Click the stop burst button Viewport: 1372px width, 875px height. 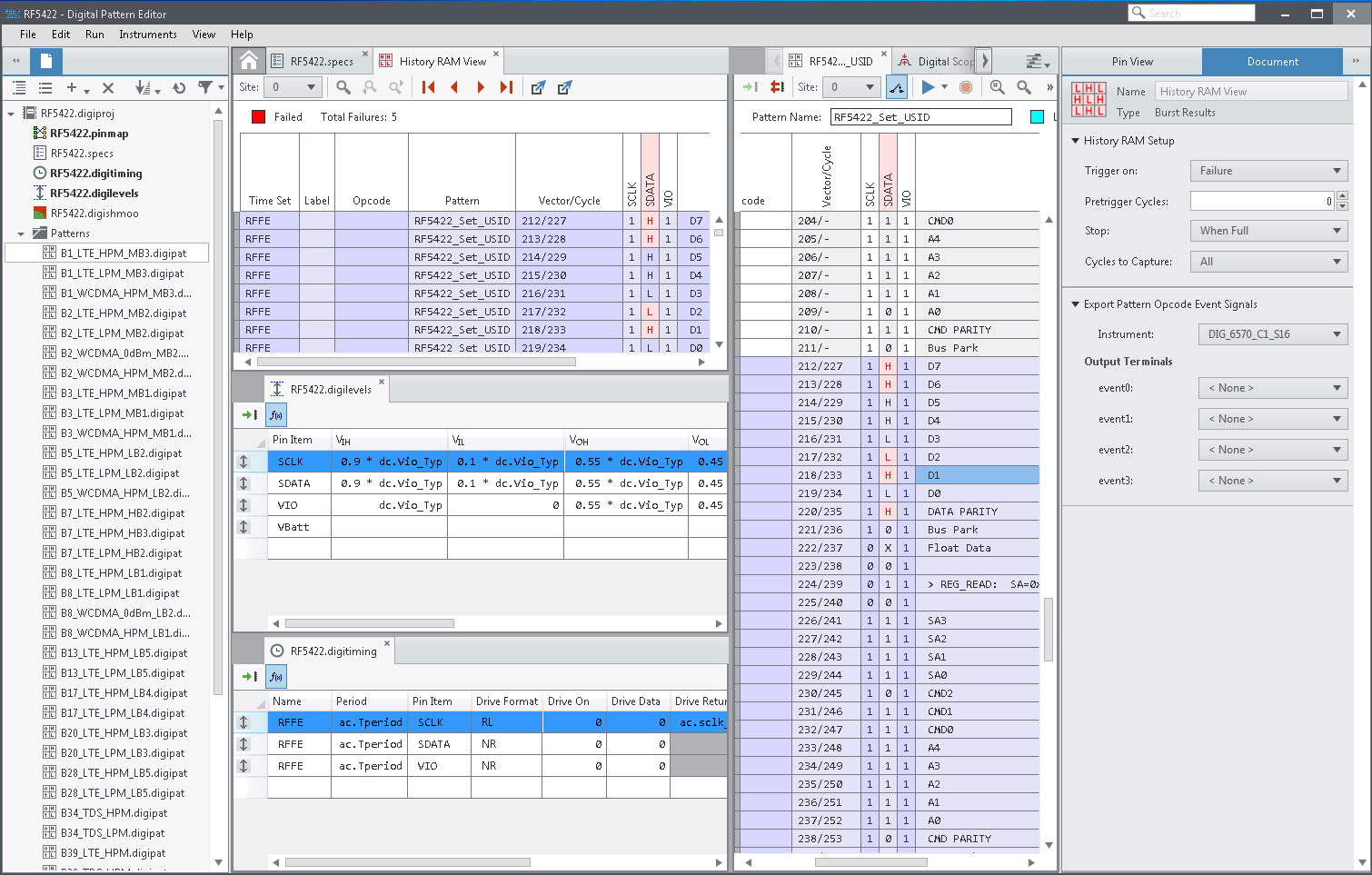[966, 87]
